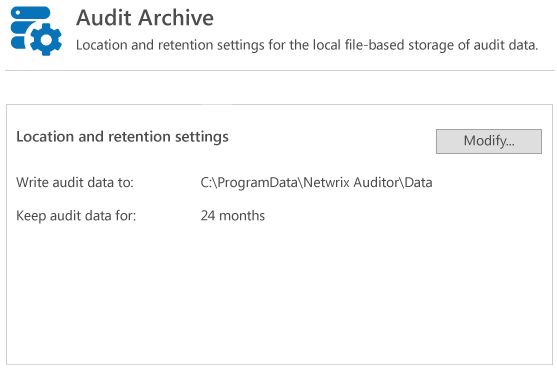Click the description about local file-based storage
The image size is (557, 369).
(x=307, y=45)
